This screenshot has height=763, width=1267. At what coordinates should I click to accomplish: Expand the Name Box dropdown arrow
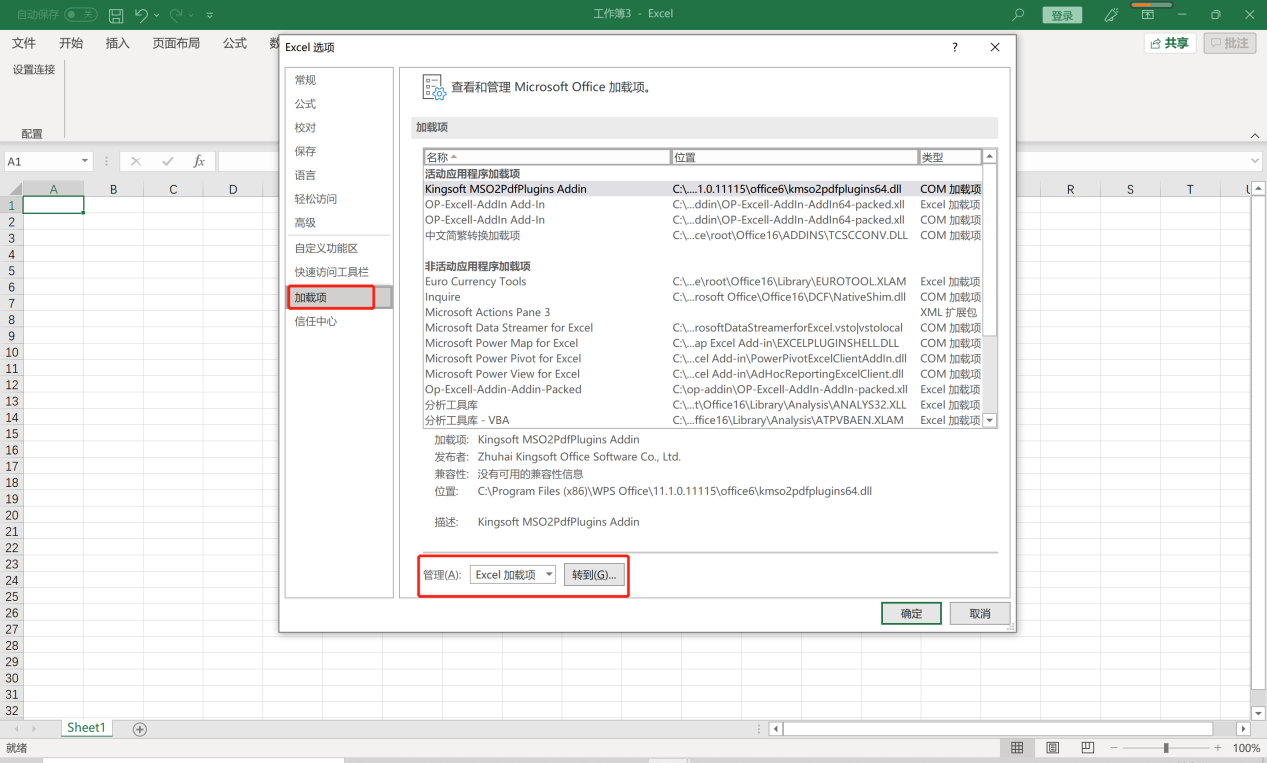(84, 161)
